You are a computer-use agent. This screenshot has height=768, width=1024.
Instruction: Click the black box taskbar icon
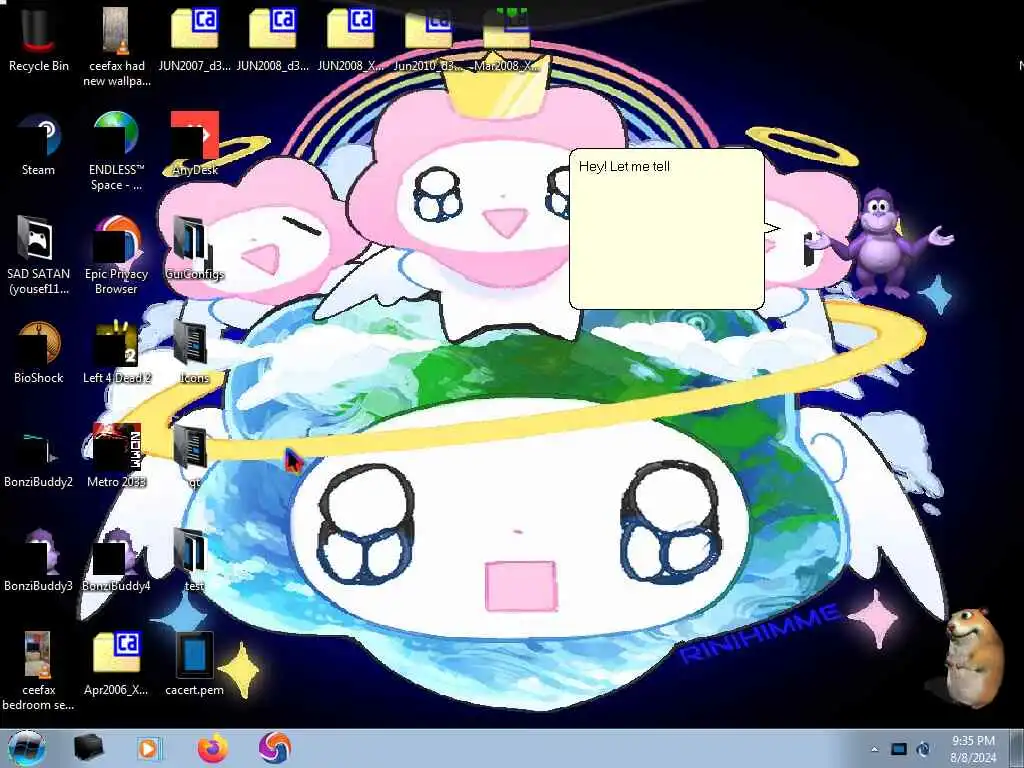tap(88, 748)
